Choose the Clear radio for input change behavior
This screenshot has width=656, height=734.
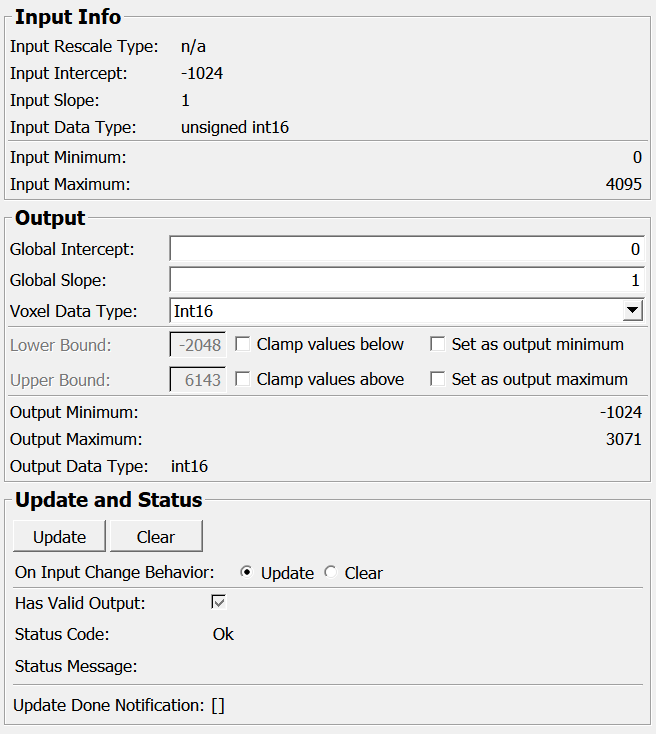click(x=331, y=573)
